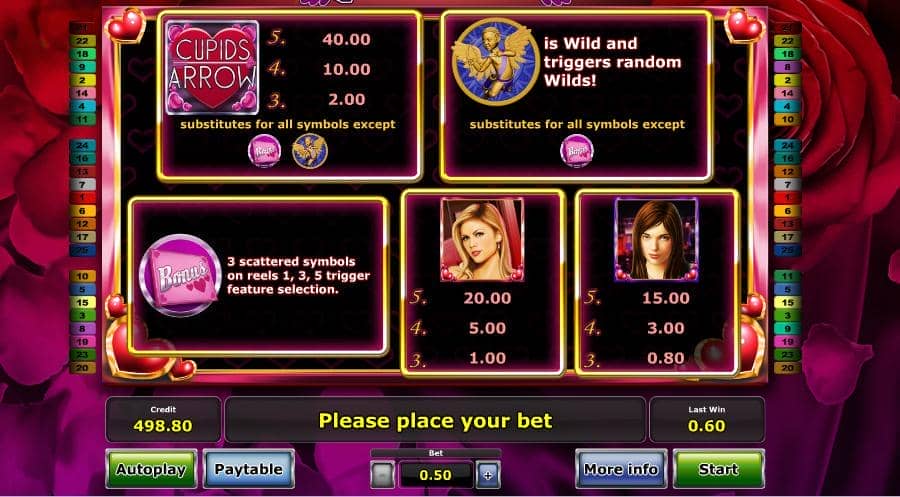Click the Credit balance display
This screenshot has height=497, width=900.
click(x=163, y=420)
